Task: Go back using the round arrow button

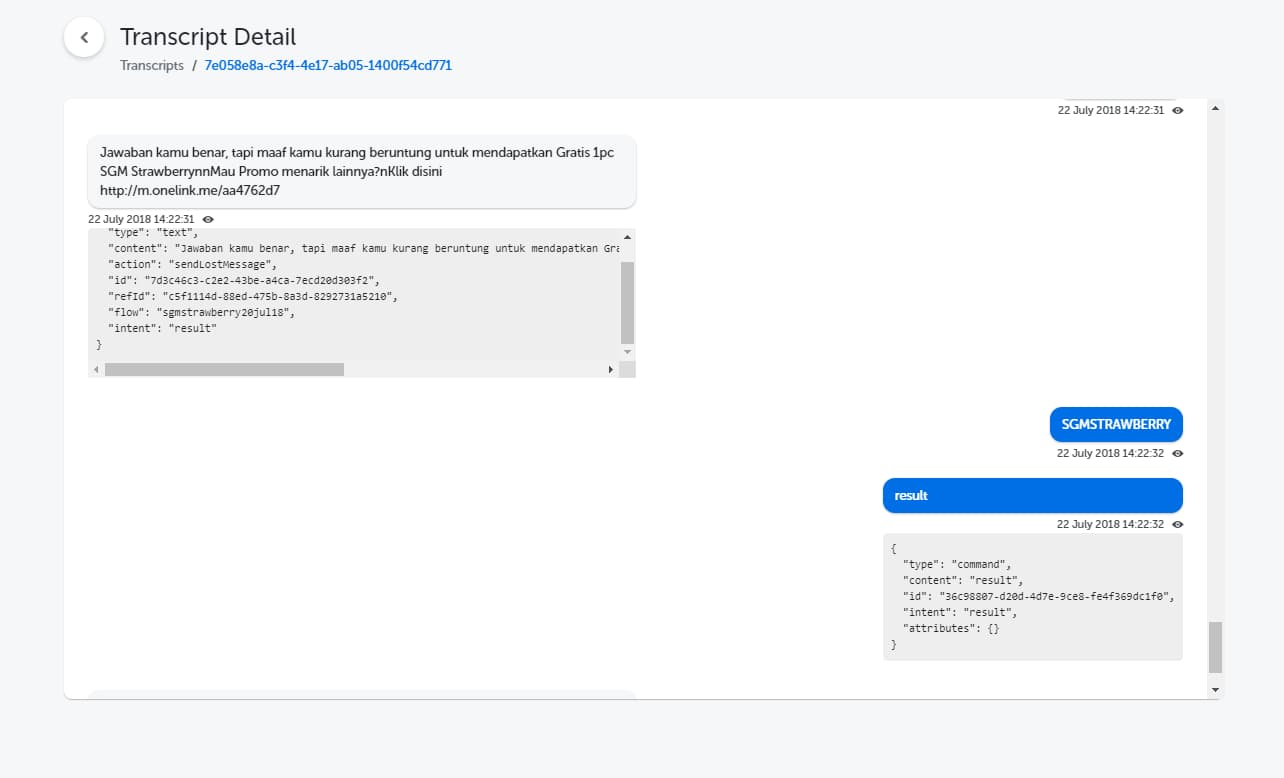Action: coord(84,38)
